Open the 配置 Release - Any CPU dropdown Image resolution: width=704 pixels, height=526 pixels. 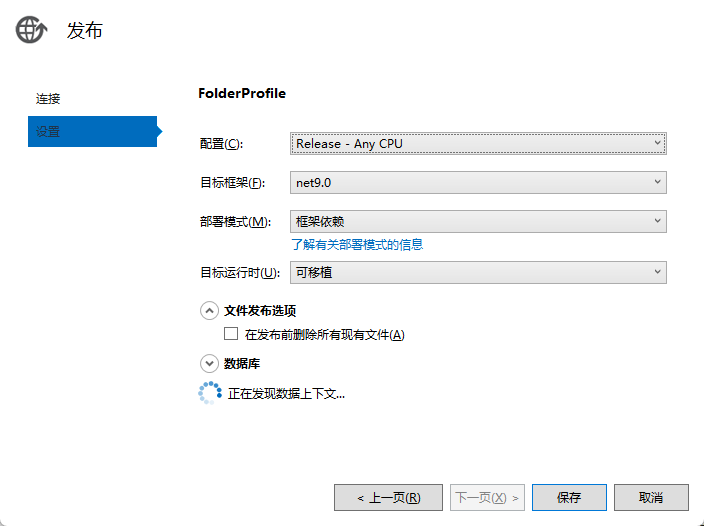478,144
